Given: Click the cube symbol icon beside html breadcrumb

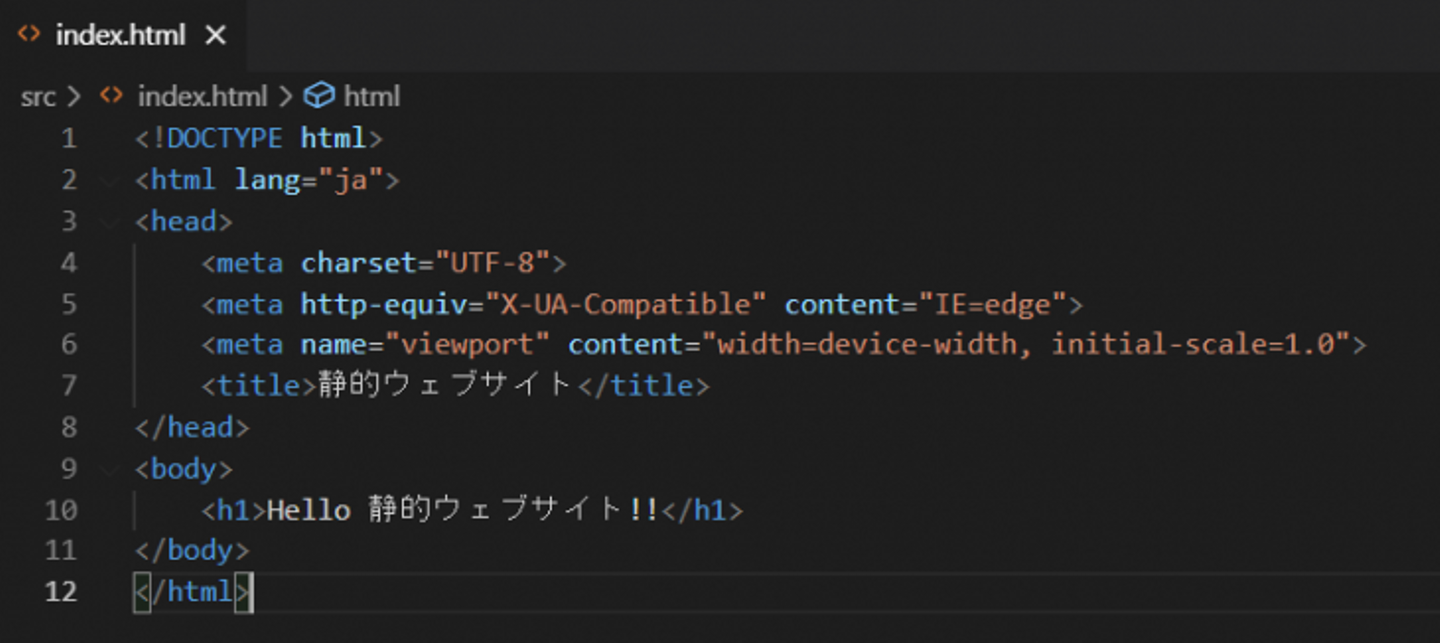Looking at the screenshot, I should click(x=319, y=96).
